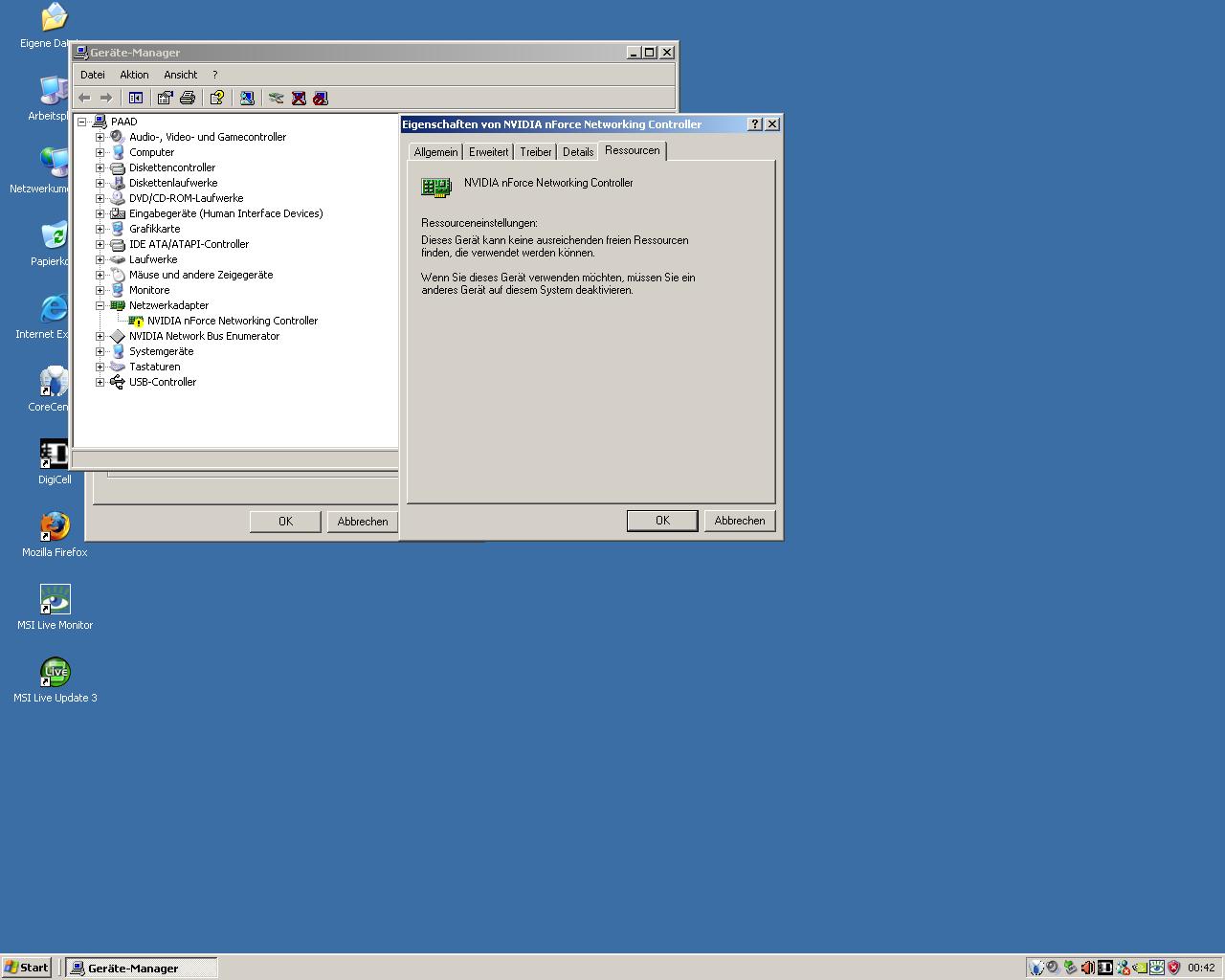1225x980 pixels.
Task: Click the Print toolbar icon
Action: tap(188, 98)
